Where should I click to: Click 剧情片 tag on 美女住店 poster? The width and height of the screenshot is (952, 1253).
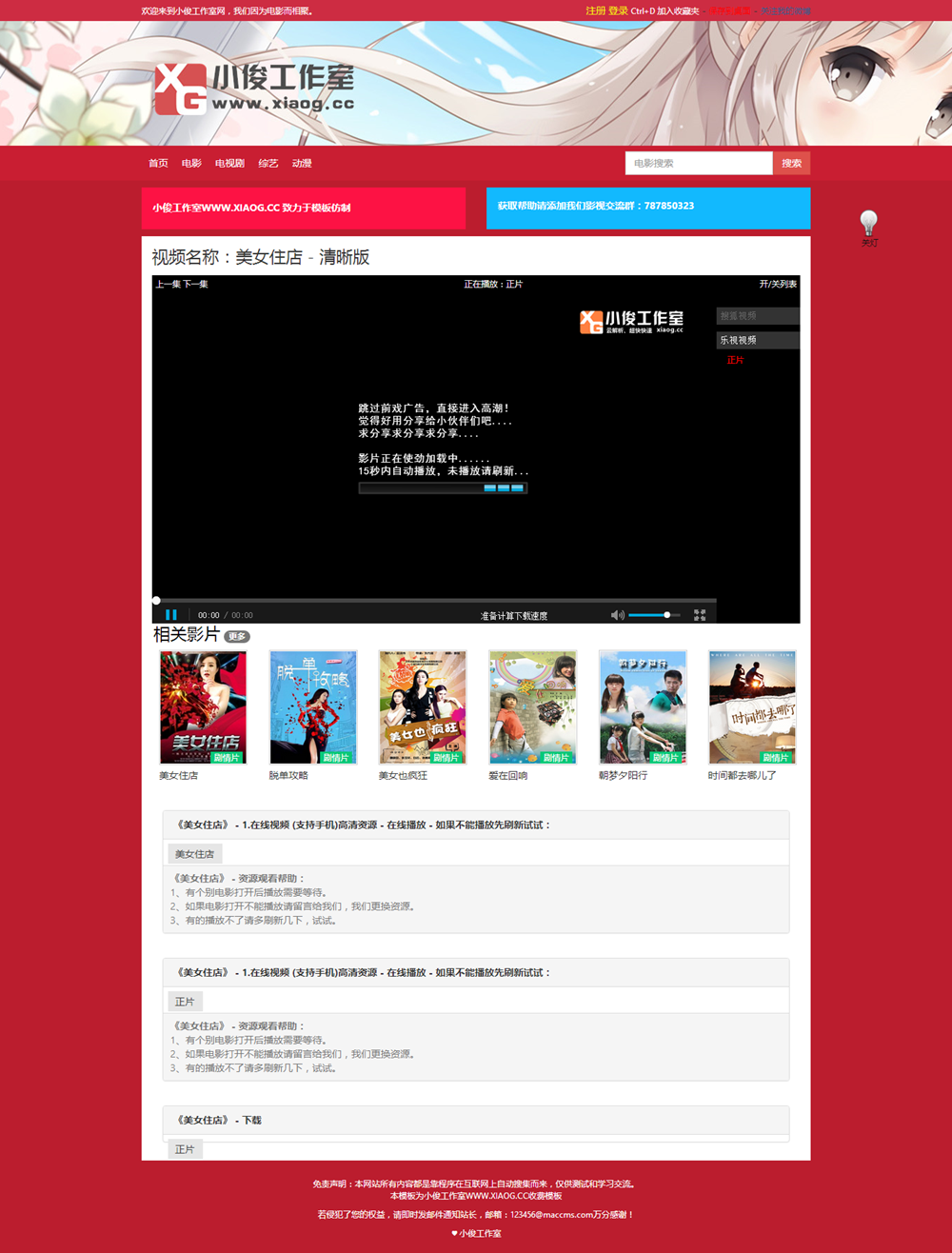tap(227, 757)
